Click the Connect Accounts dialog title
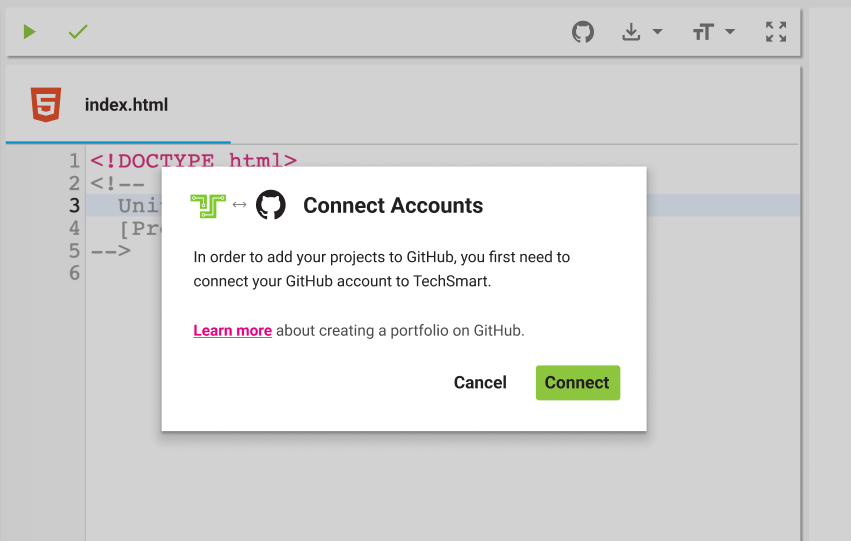The height and width of the screenshot is (541, 851). pos(393,206)
